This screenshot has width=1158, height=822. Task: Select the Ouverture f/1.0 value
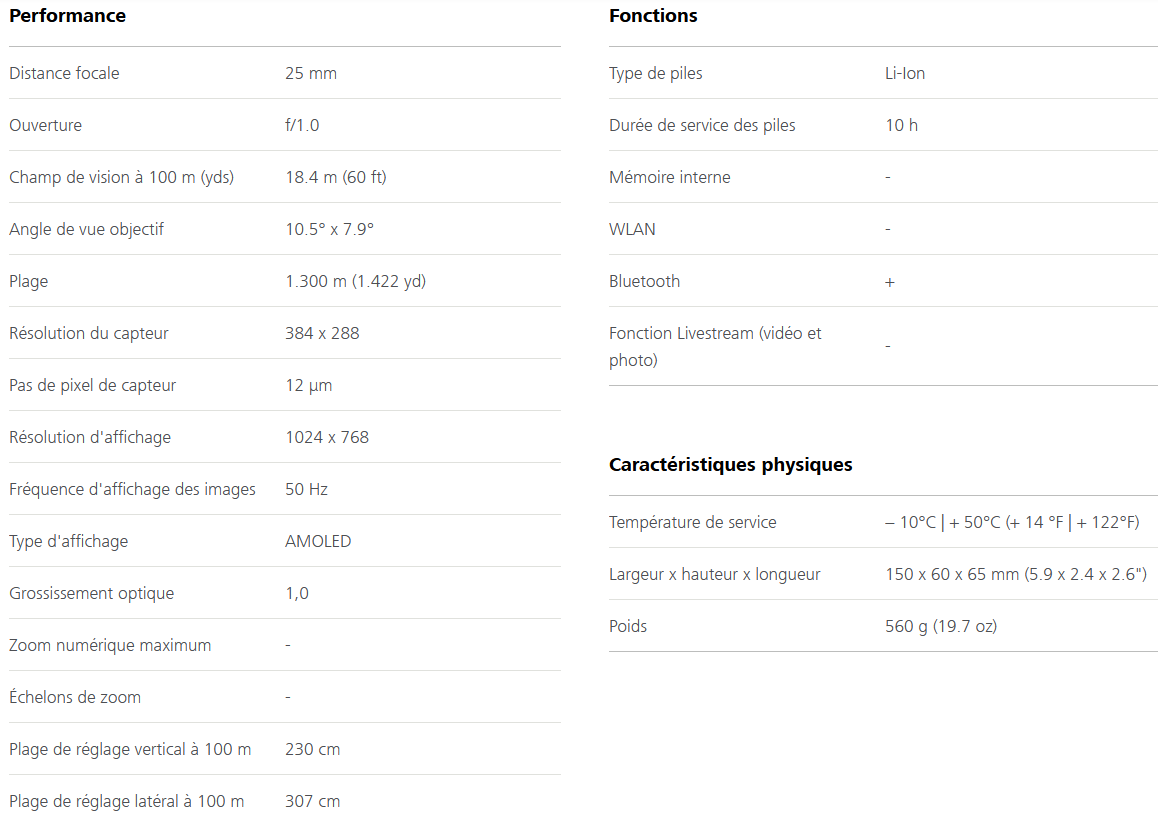pos(302,125)
